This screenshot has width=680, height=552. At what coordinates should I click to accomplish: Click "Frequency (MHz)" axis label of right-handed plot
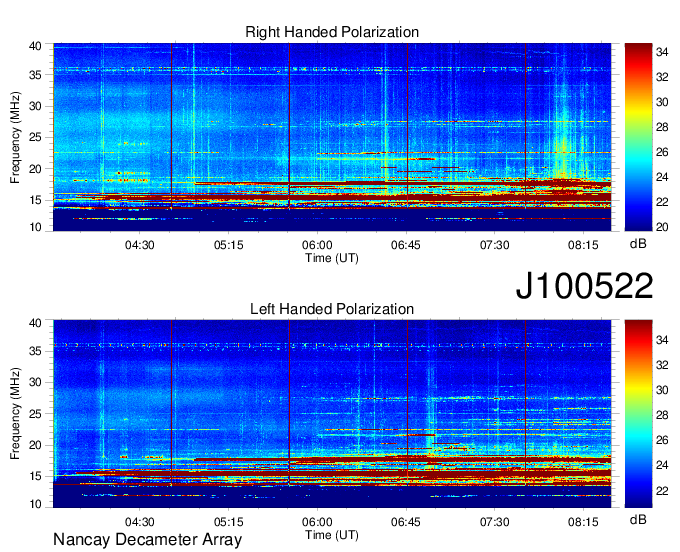(15, 137)
